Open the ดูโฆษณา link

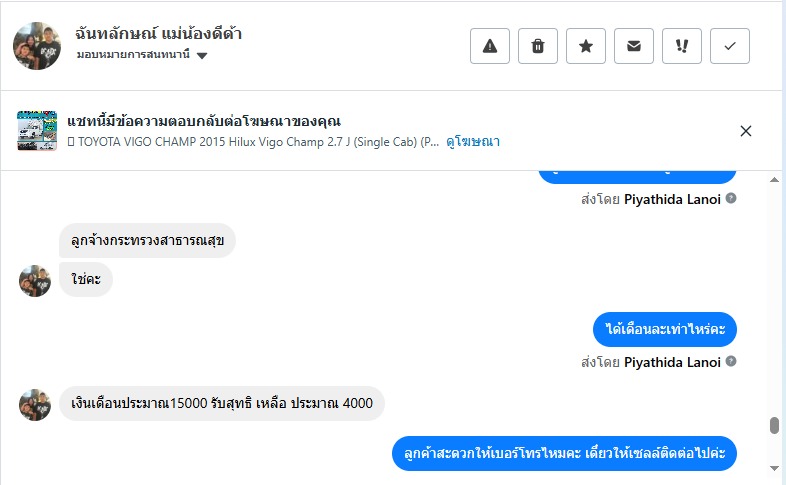pyautogui.click(x=473, y=142)
